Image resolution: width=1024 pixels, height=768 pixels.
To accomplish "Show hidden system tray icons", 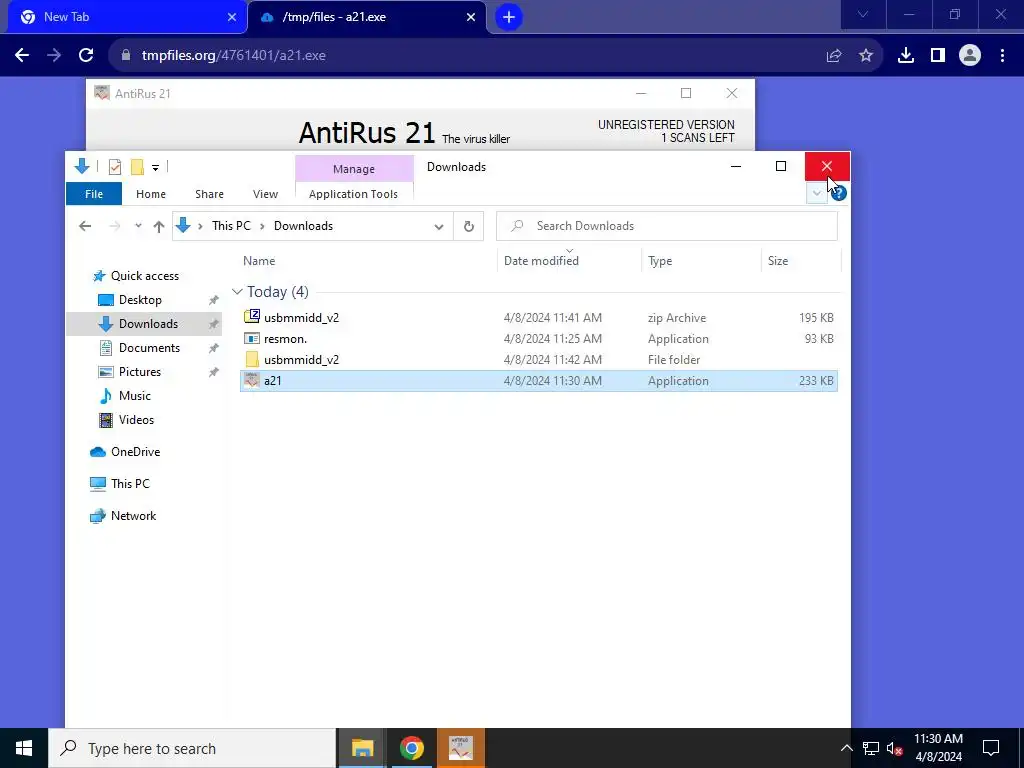I will click(x=846, y=748).
